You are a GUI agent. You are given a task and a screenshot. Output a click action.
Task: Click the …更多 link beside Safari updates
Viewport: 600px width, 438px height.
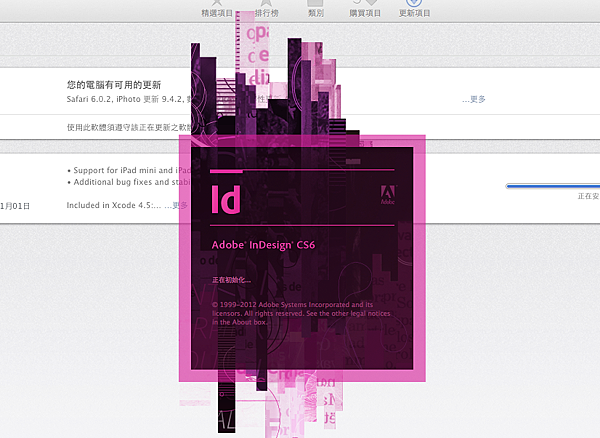tap(474, 99)
